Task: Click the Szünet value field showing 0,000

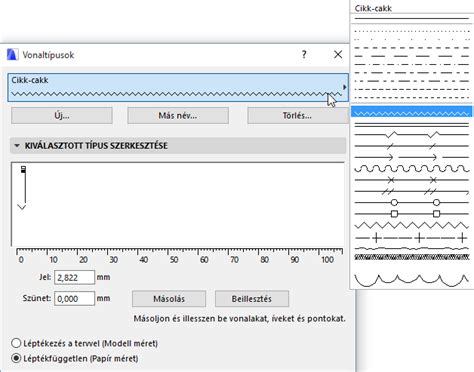Action: (x=74, y=298)
